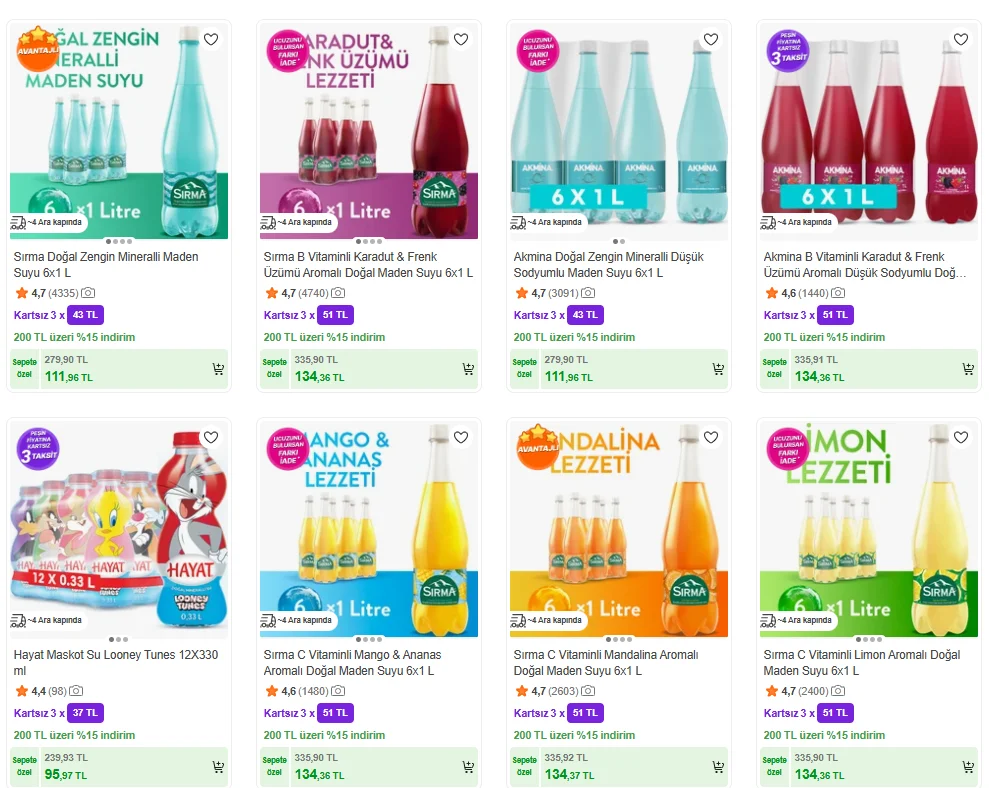View Sırma Mandalina product image

(x=619, y=529)
